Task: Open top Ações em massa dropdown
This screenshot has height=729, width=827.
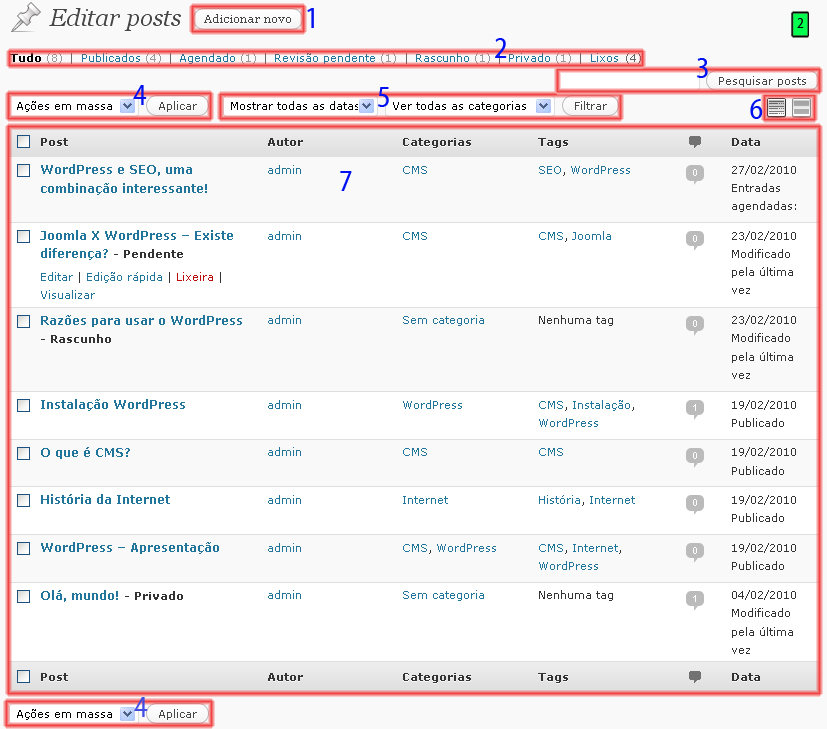Action: coord(73,106)
